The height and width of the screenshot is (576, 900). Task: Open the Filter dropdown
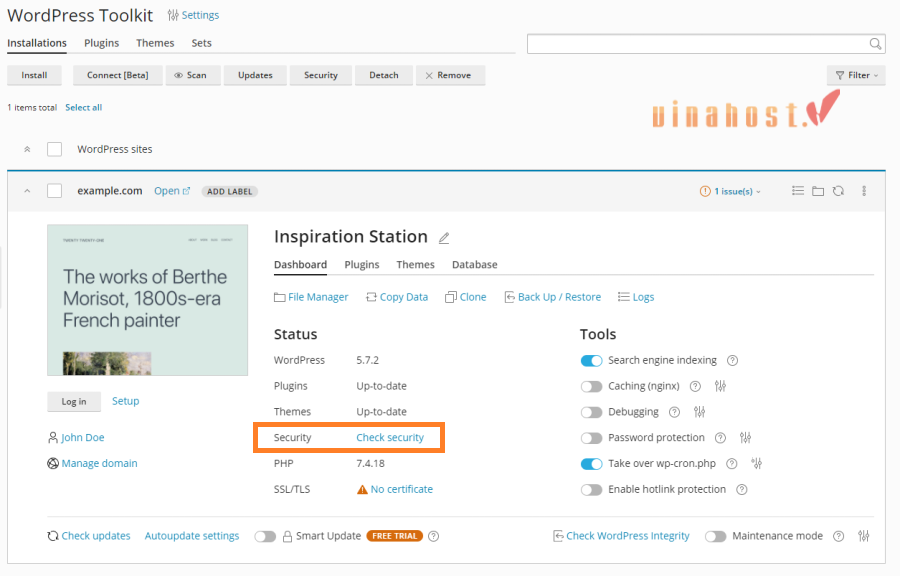click(x=856, y=75)
